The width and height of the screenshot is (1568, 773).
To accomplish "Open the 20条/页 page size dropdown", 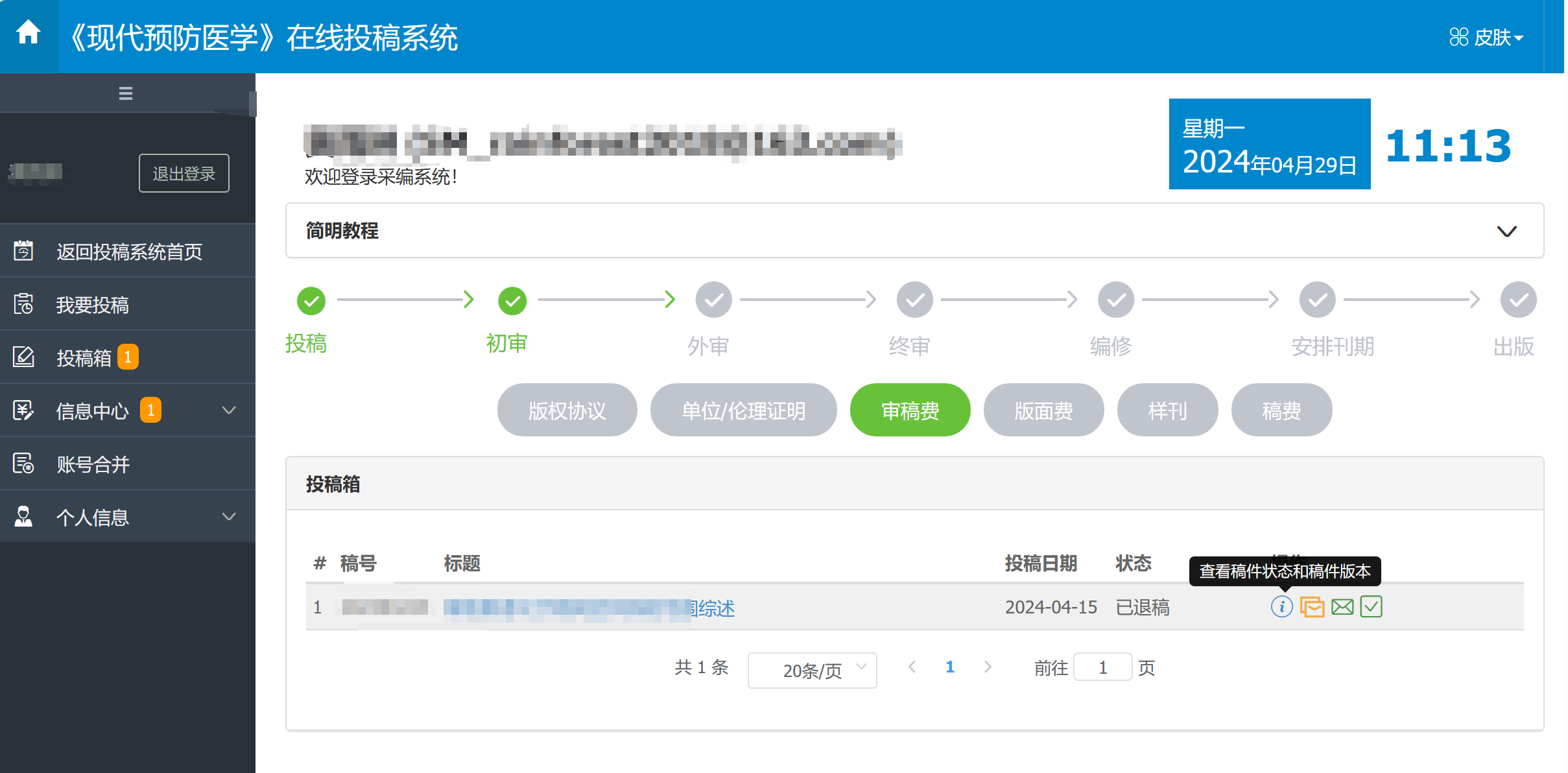I will pos(812,670).
